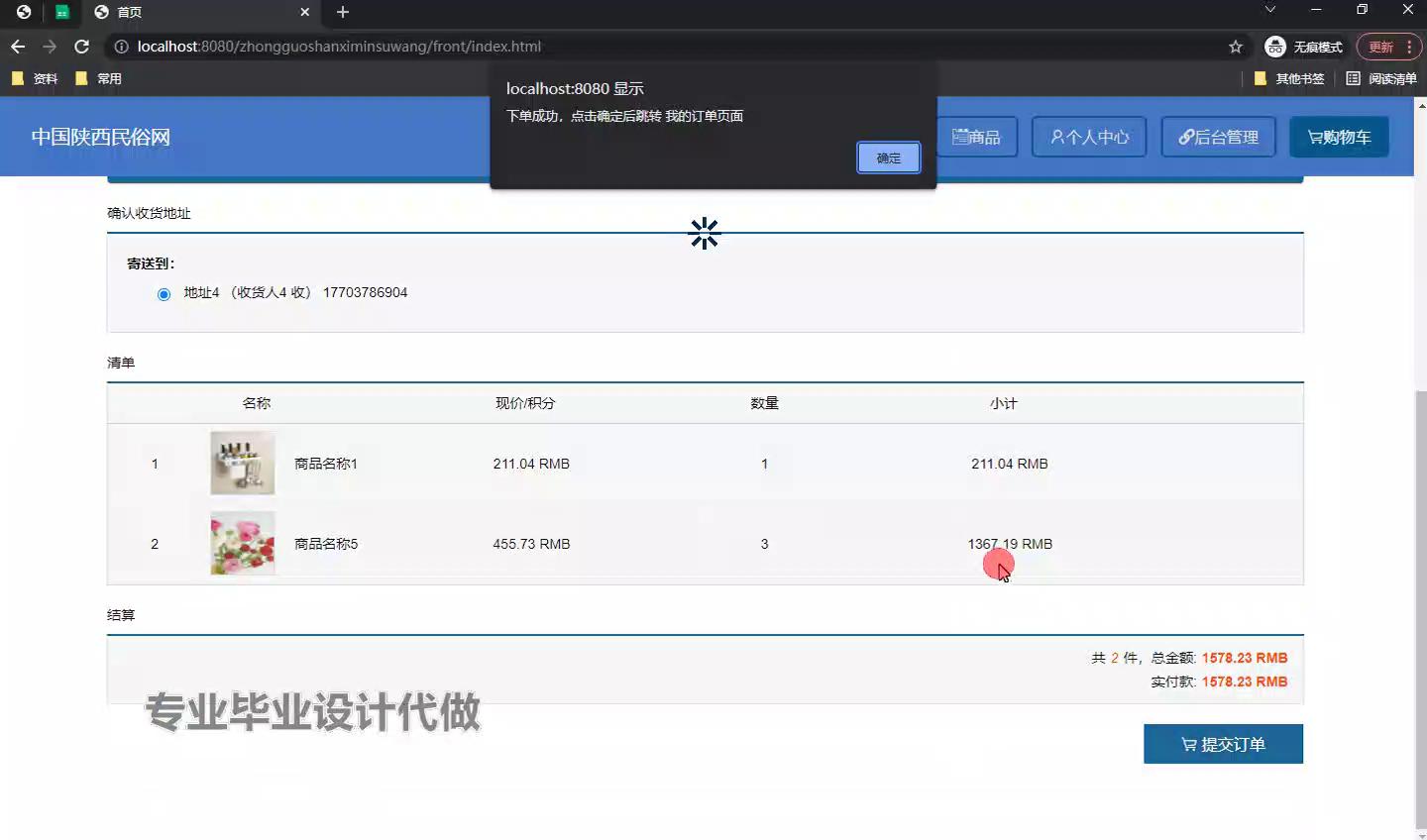Click the address bar URL field
This screenshot has width=1427, height=840.
[x=674, y=47]
